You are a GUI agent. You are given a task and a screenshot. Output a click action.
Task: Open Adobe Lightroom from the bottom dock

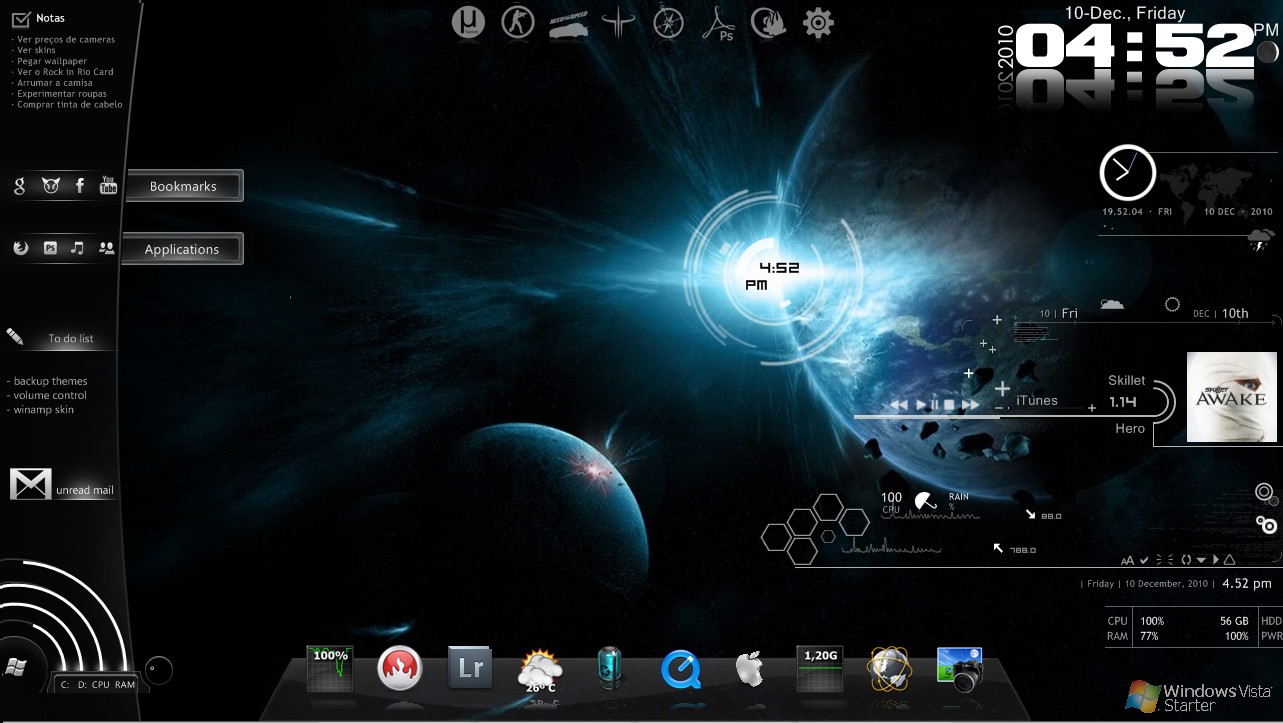coord(469,666)
